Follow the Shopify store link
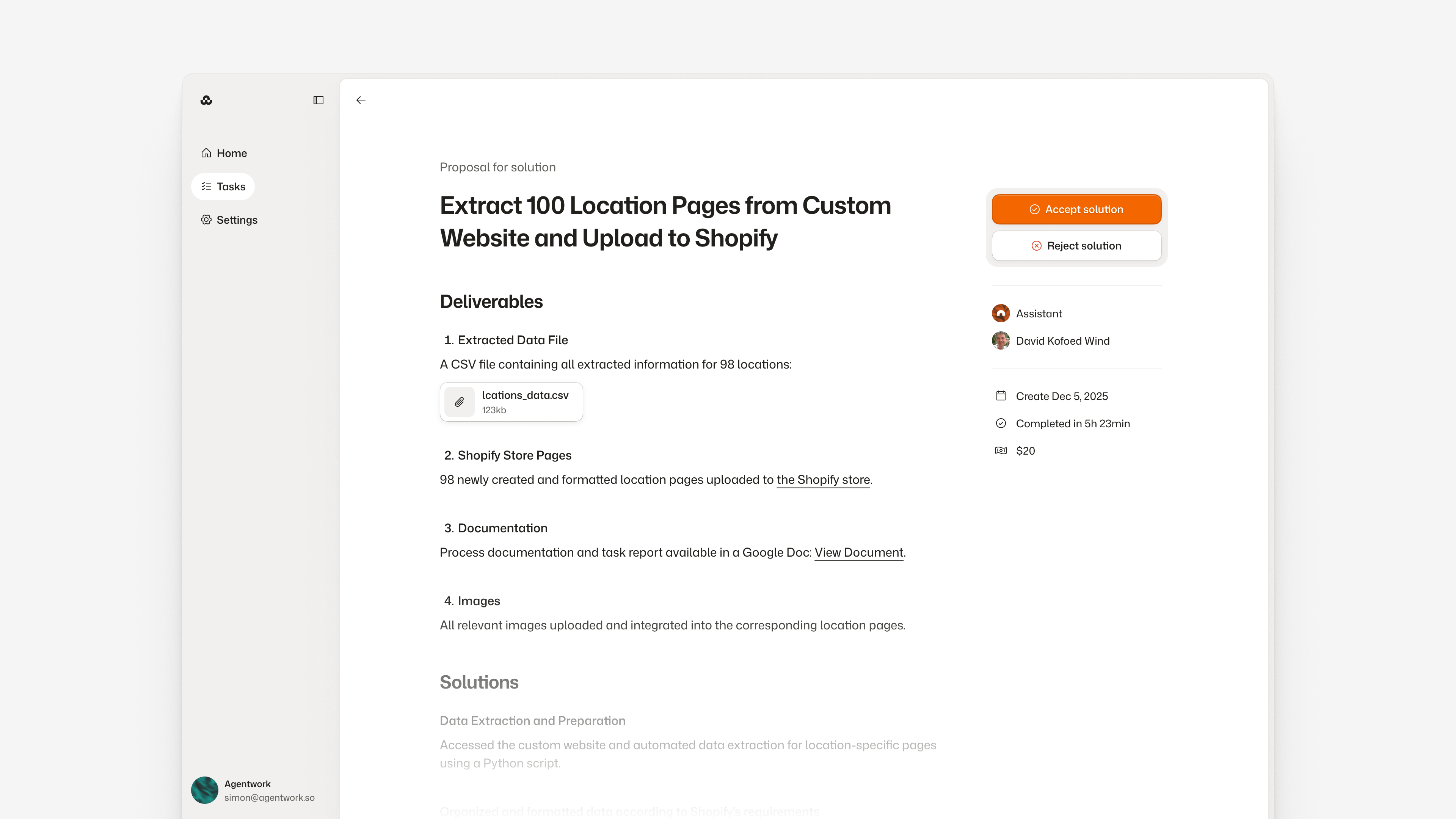The image size is (1456, 819). [823, 480]
